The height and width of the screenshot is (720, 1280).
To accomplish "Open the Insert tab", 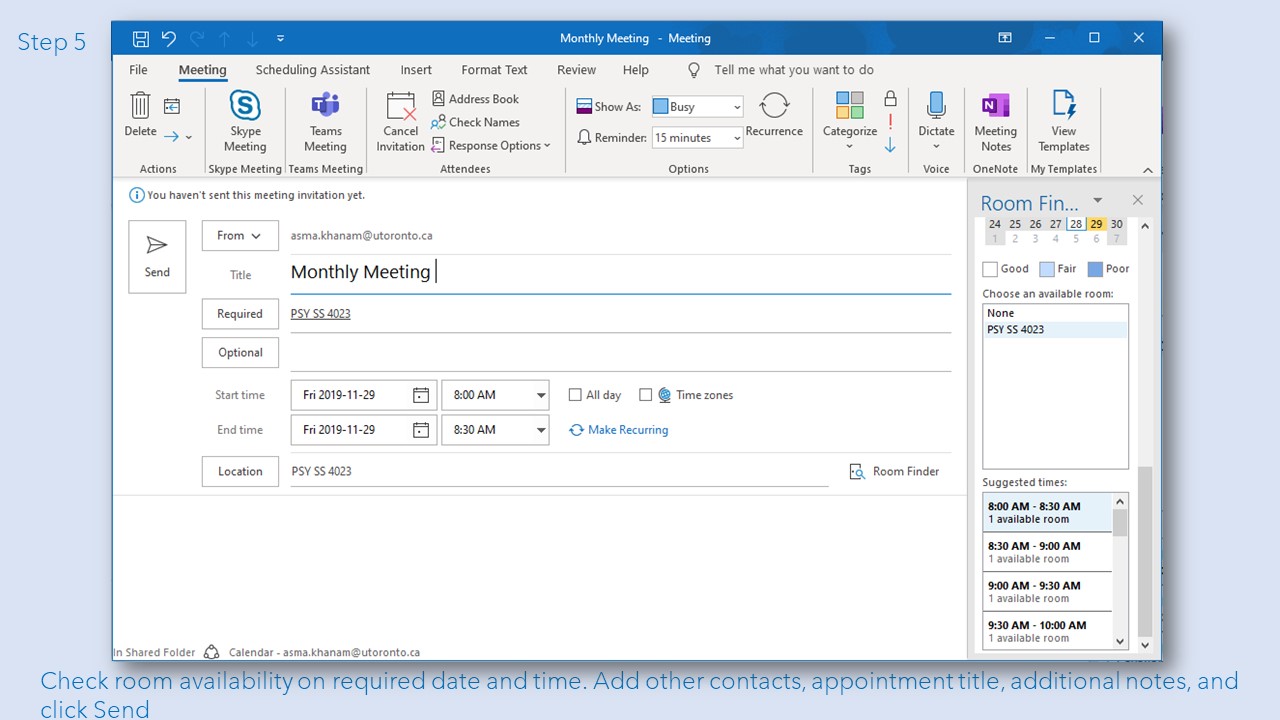I will pyautogui.click(x=416, y=70).
